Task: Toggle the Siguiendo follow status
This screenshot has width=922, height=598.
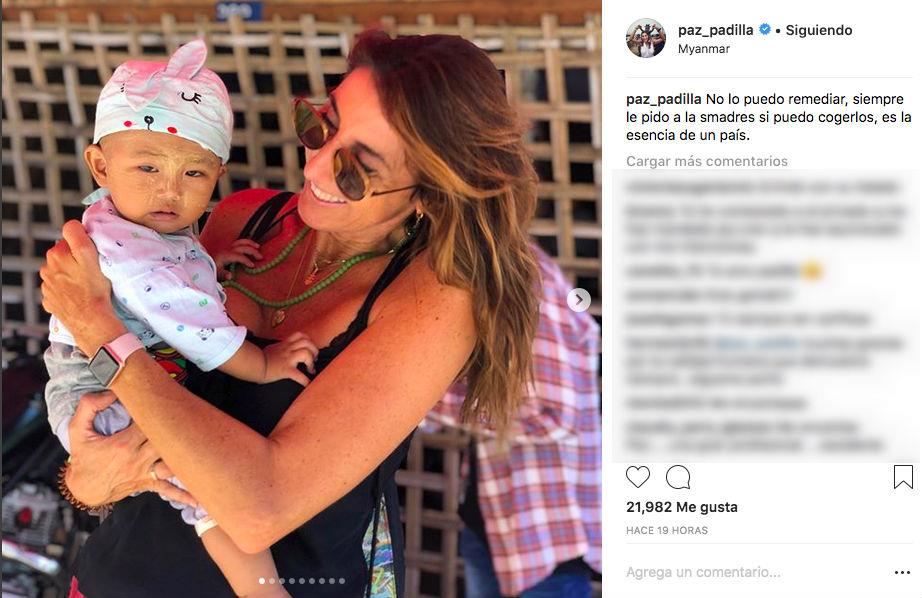Action: (x=819, y=30)
